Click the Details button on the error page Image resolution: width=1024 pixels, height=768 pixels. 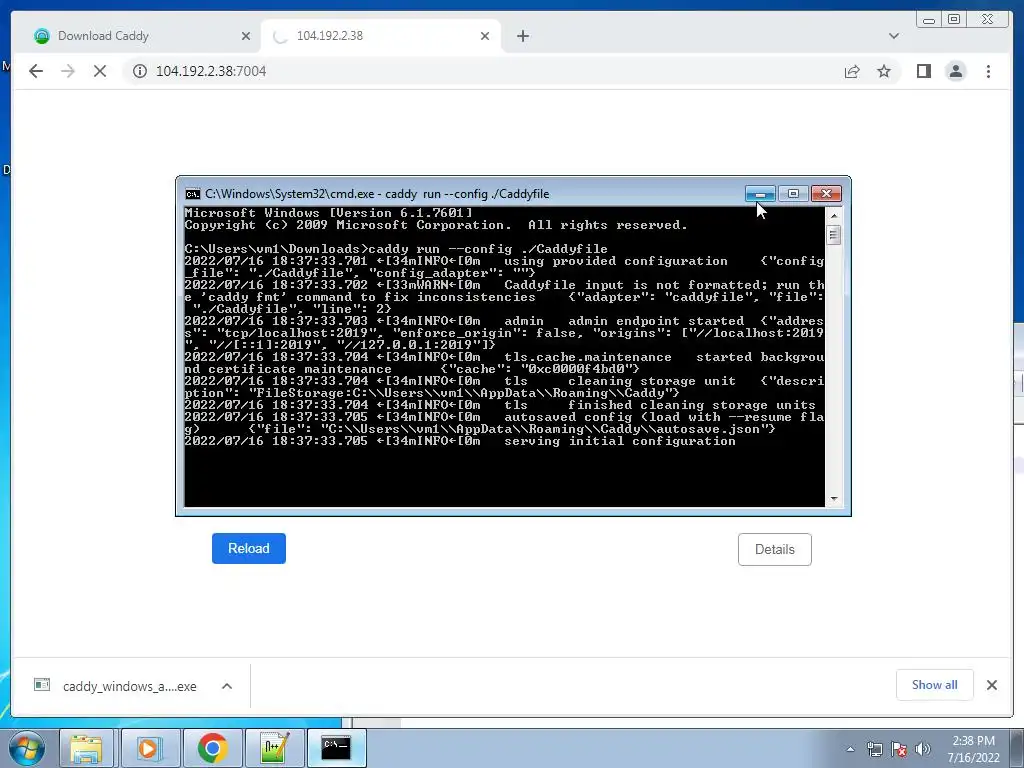[x=775, y=549]
